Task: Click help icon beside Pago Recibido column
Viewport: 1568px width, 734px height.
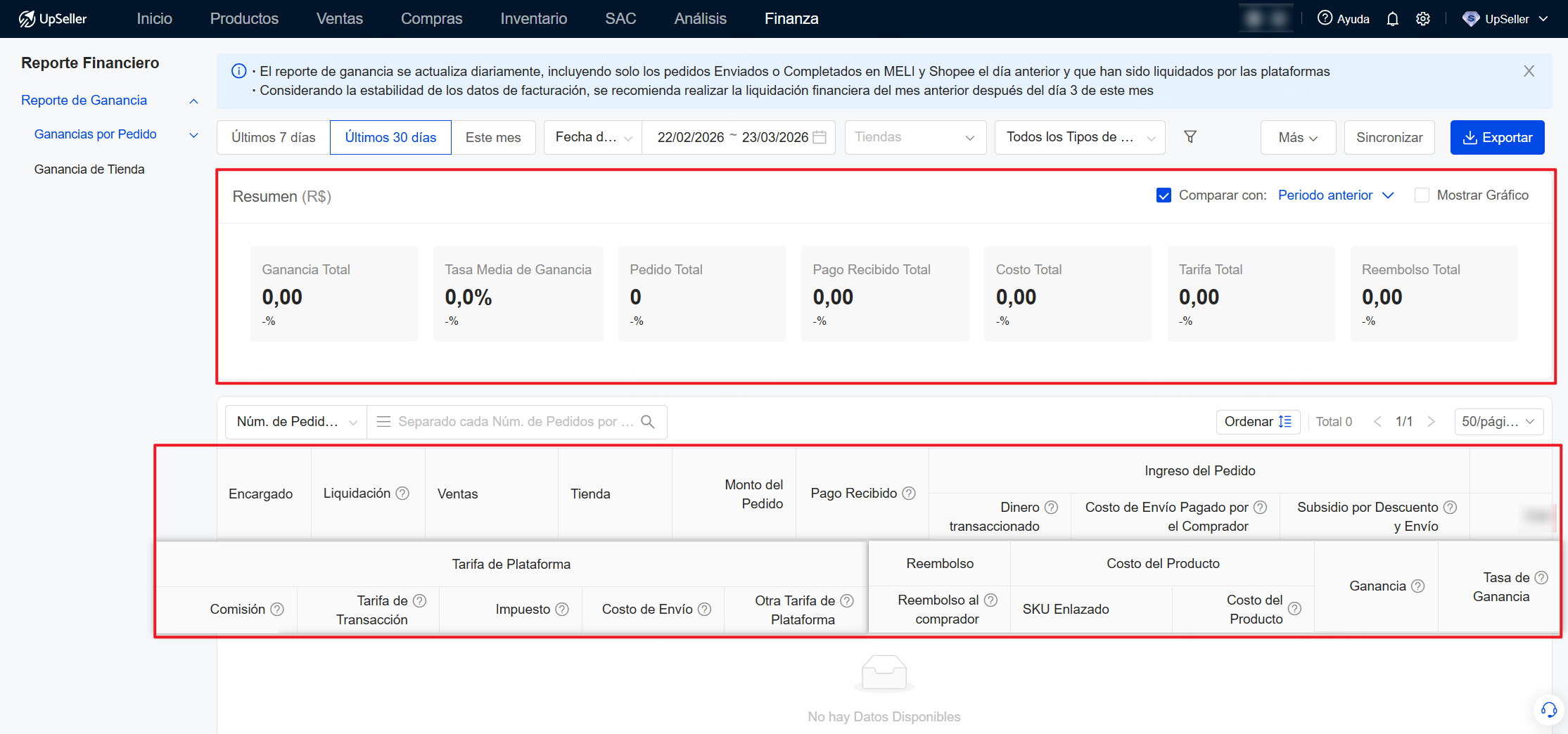Action: pyautogui.click(x=909, y=494)
